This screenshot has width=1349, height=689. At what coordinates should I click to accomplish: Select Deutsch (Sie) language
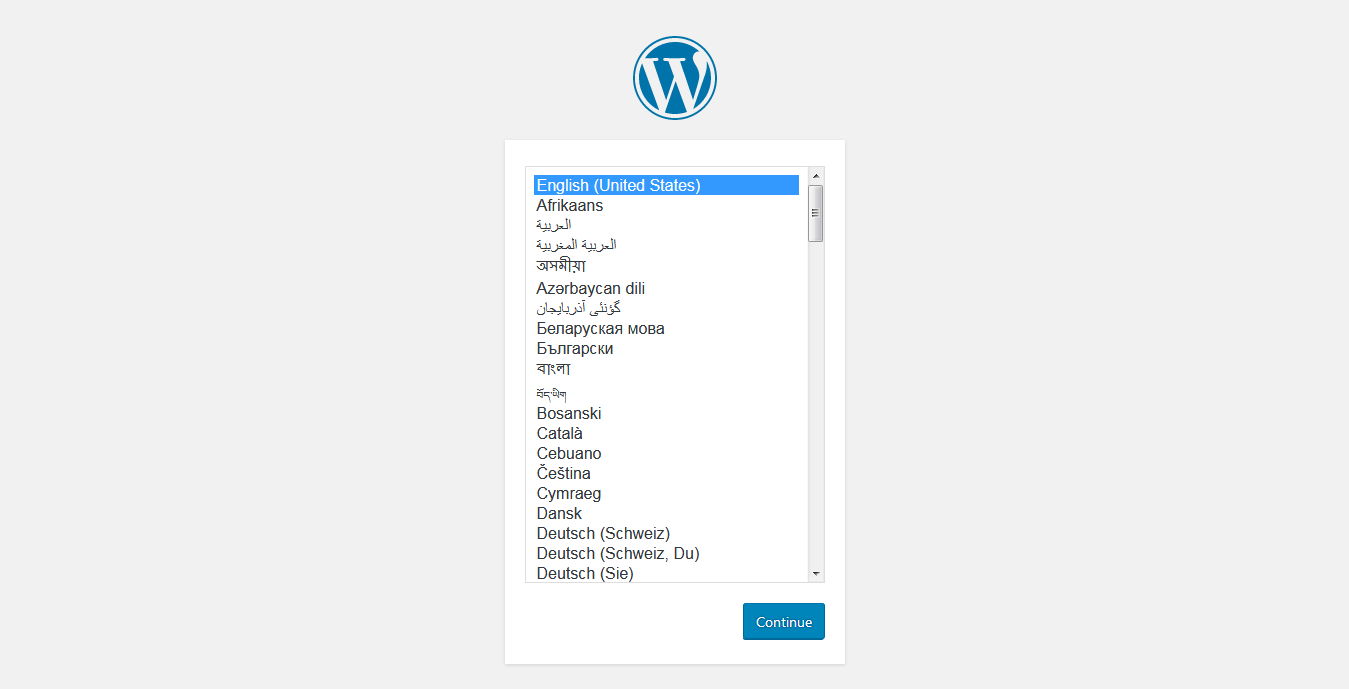point(585,573)
